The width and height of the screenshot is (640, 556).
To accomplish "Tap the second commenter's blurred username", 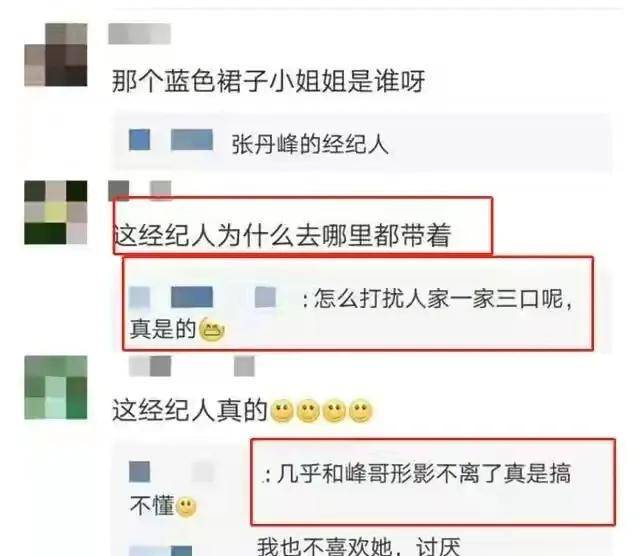I will click(139, 190).
